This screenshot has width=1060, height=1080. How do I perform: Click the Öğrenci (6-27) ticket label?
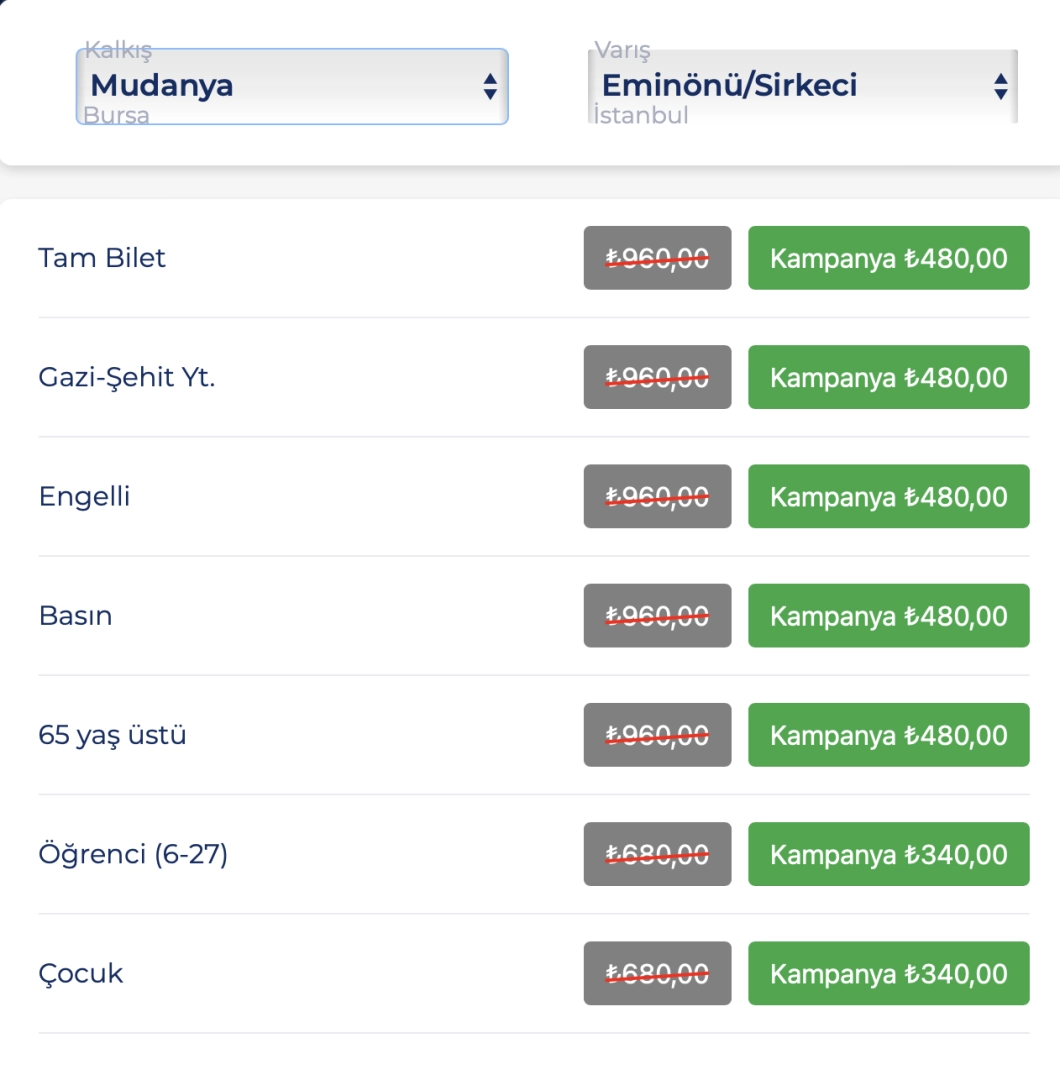pyautogui.click(x=133, y=854)
